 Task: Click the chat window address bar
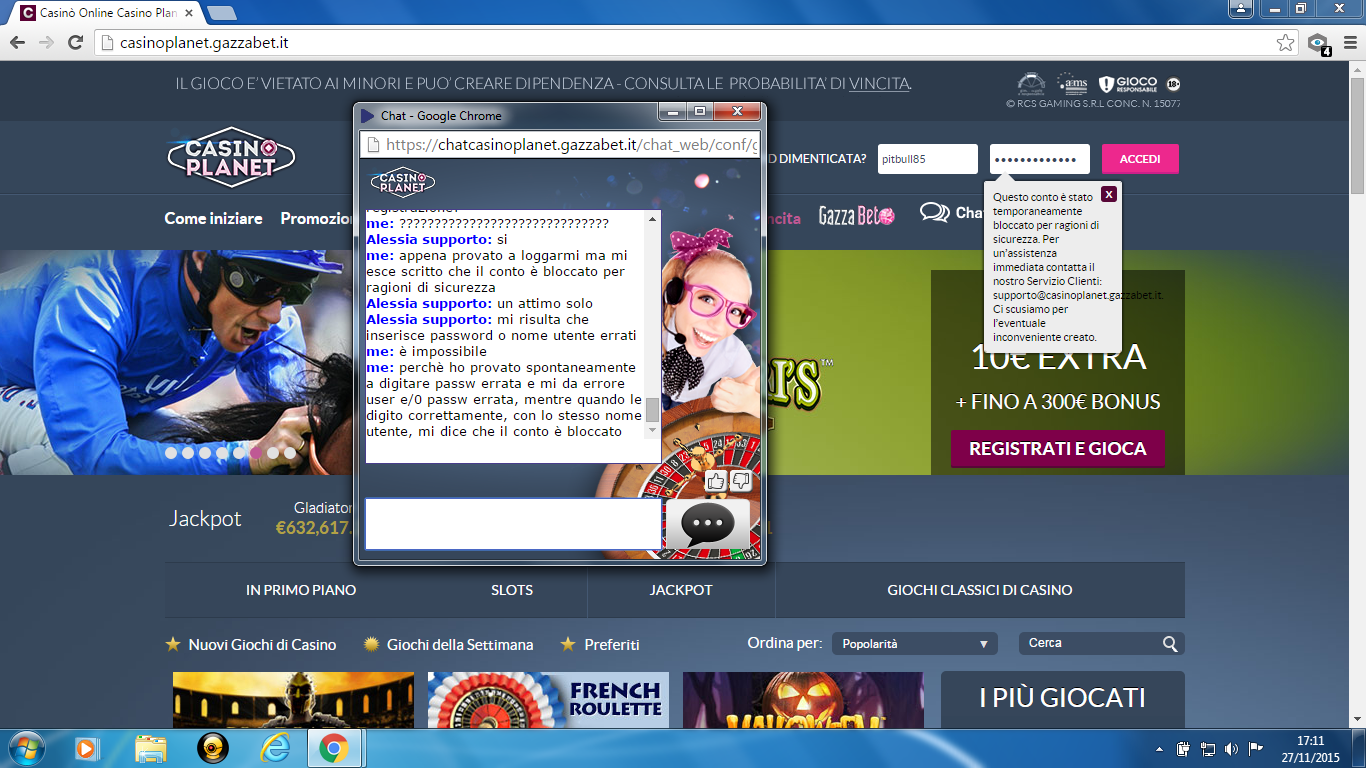click(560, 144)
